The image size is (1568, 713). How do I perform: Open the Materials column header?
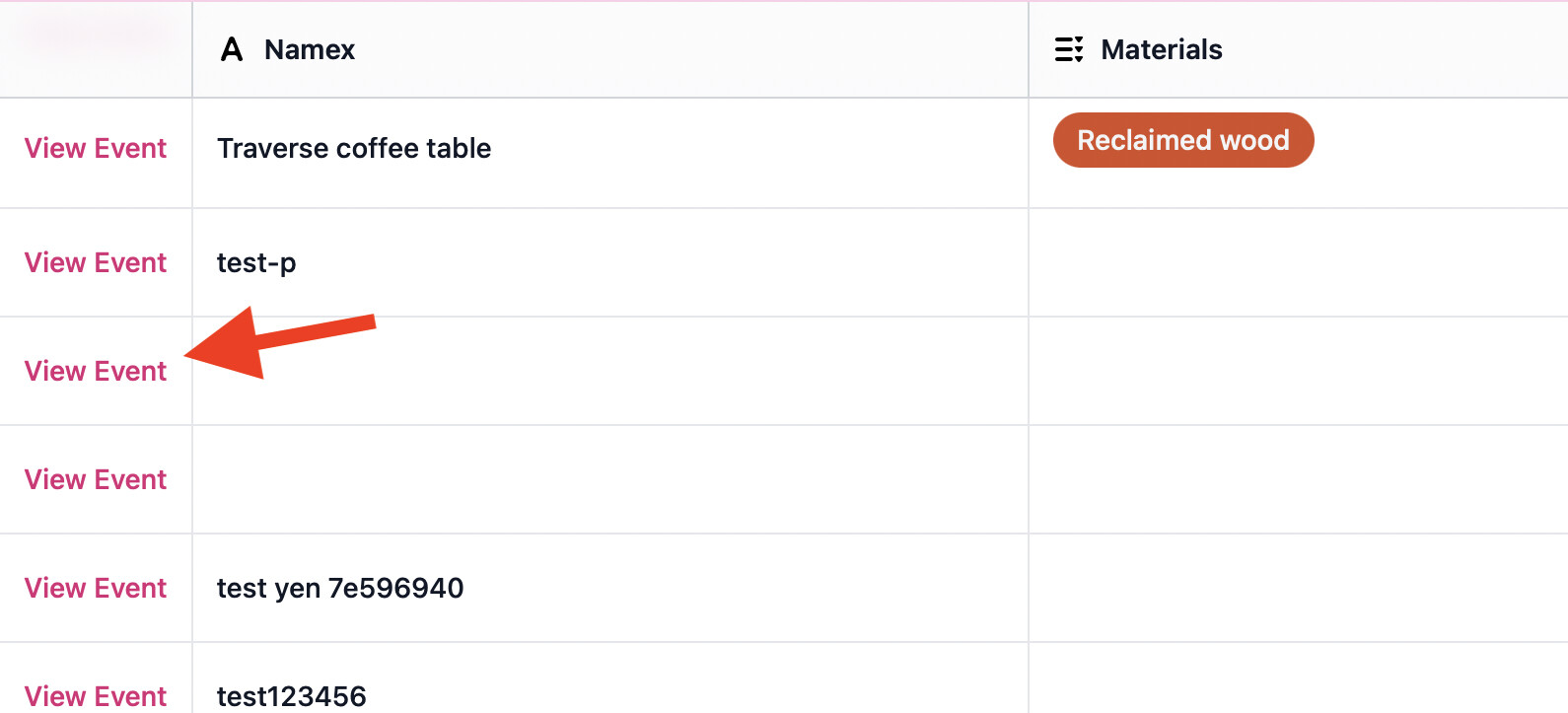point(1299,49)
